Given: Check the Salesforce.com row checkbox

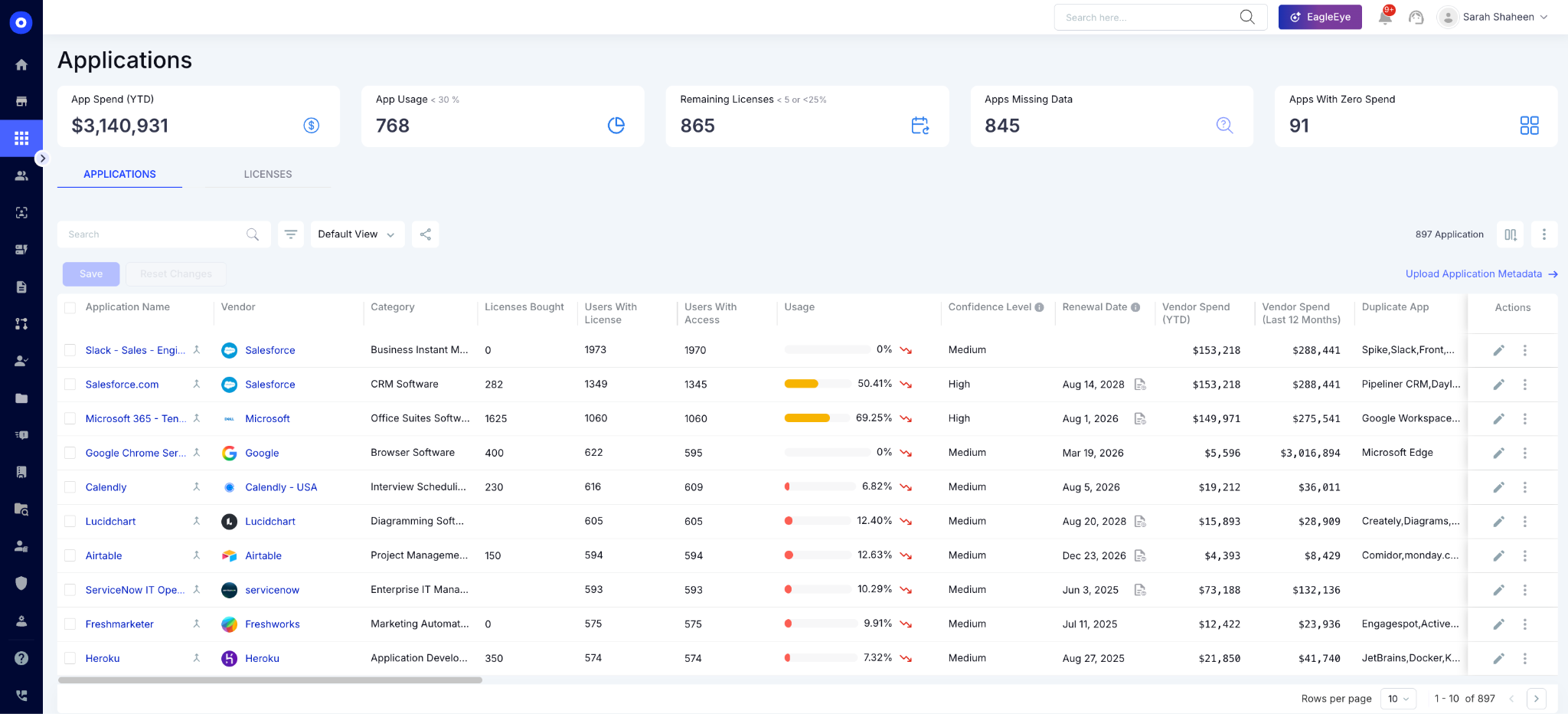Looking at the screenshot, I should [70, 385].
